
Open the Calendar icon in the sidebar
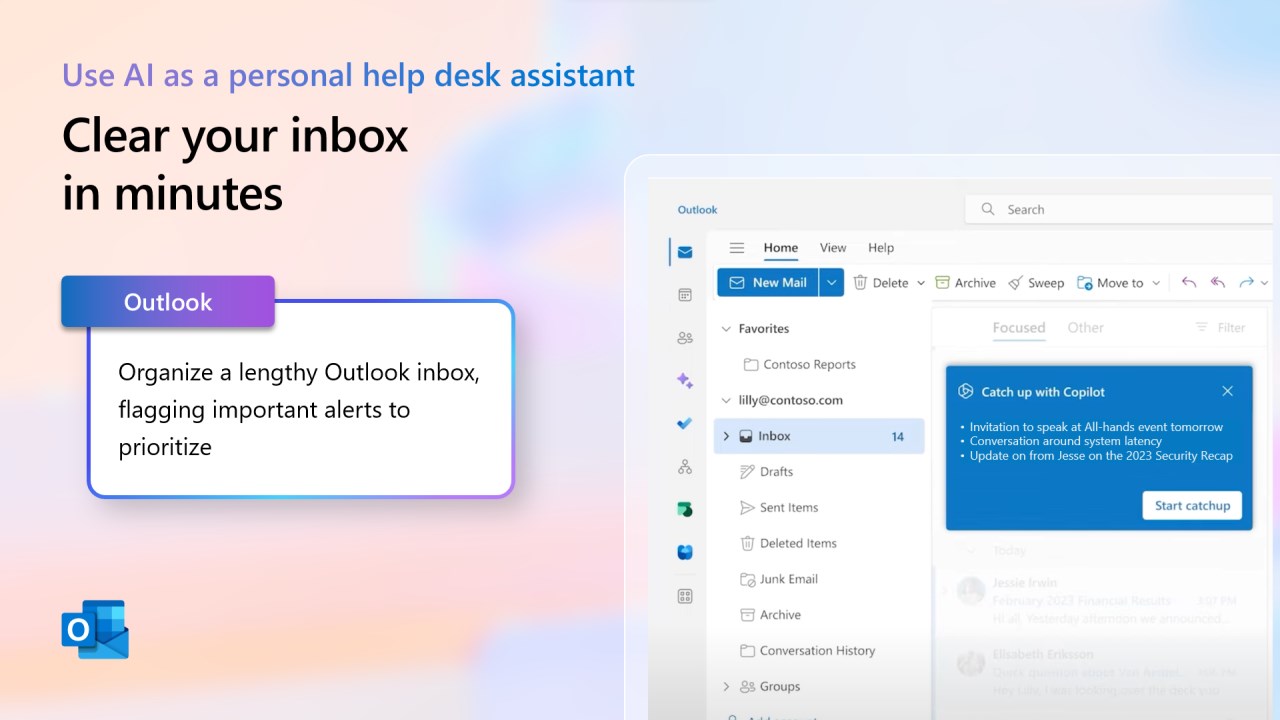pos(685,295)
